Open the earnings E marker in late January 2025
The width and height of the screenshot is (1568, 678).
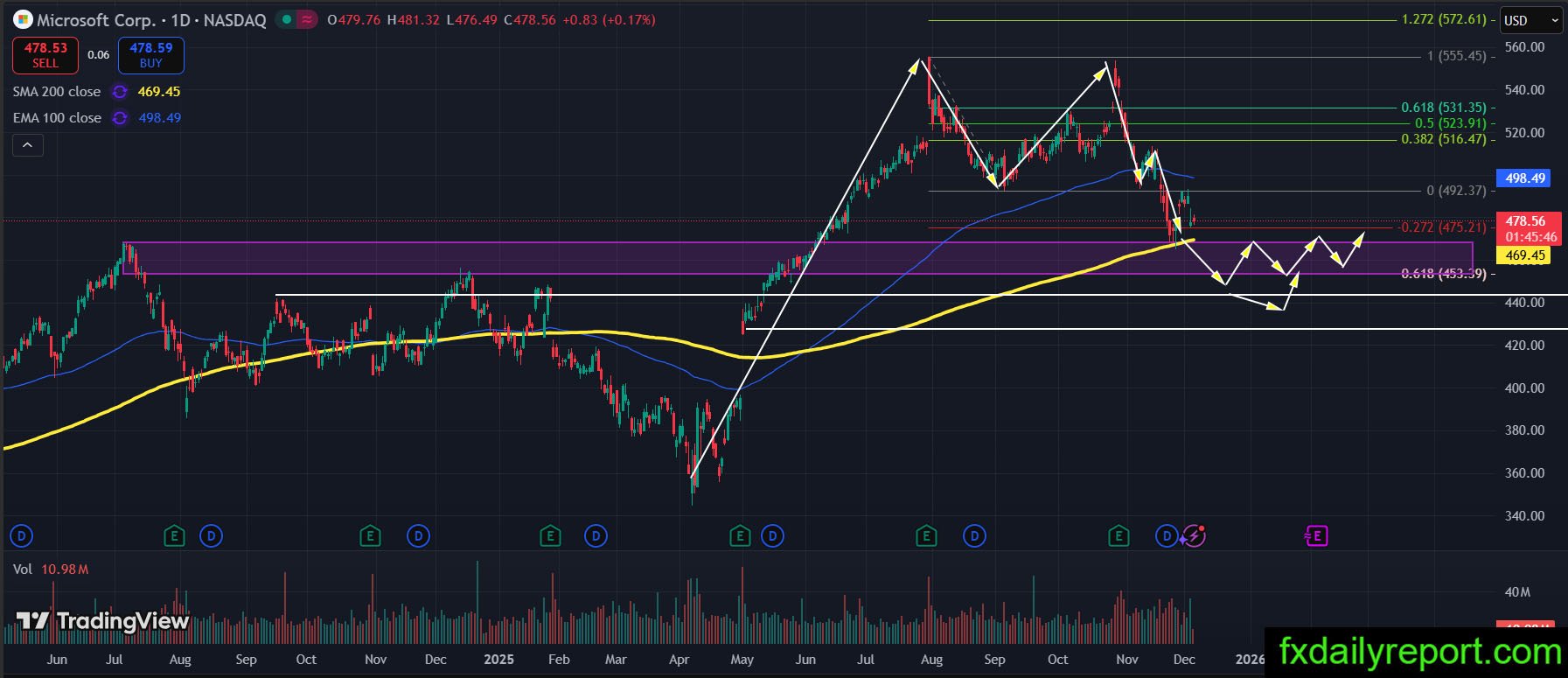click(x=550, y=535)
